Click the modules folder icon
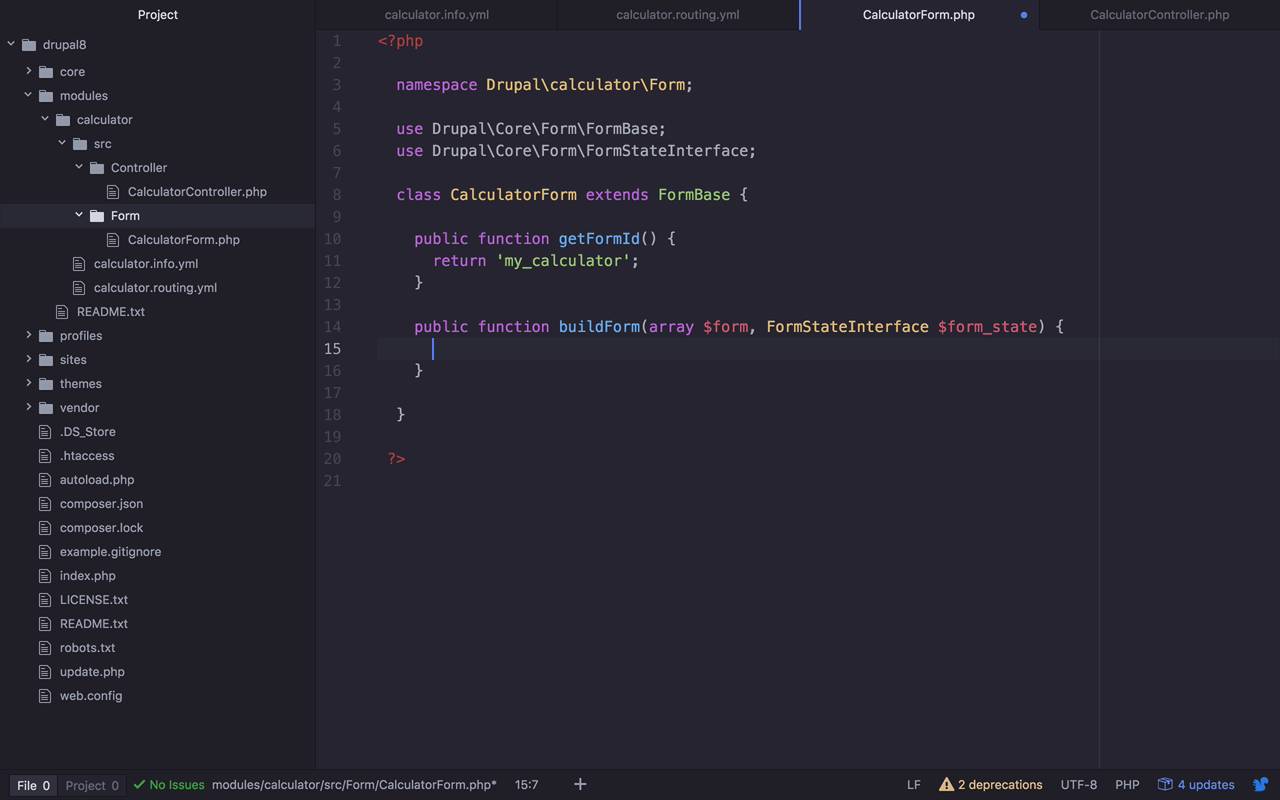The image size is (1280, 800). 46,95
